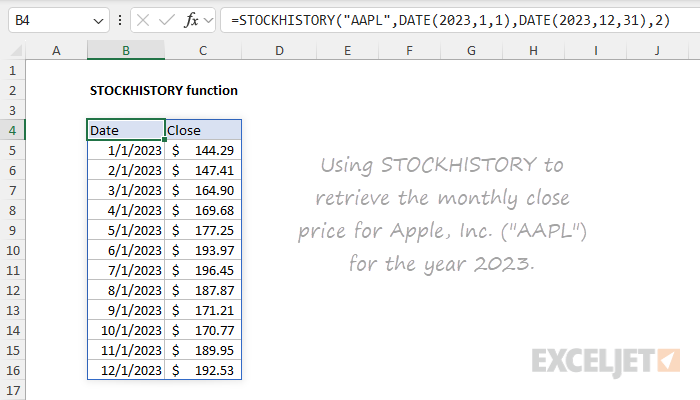Click the formula bar options dots handle
The width and height of the screenshot is (700, 400).
click(x=120, y=21)
